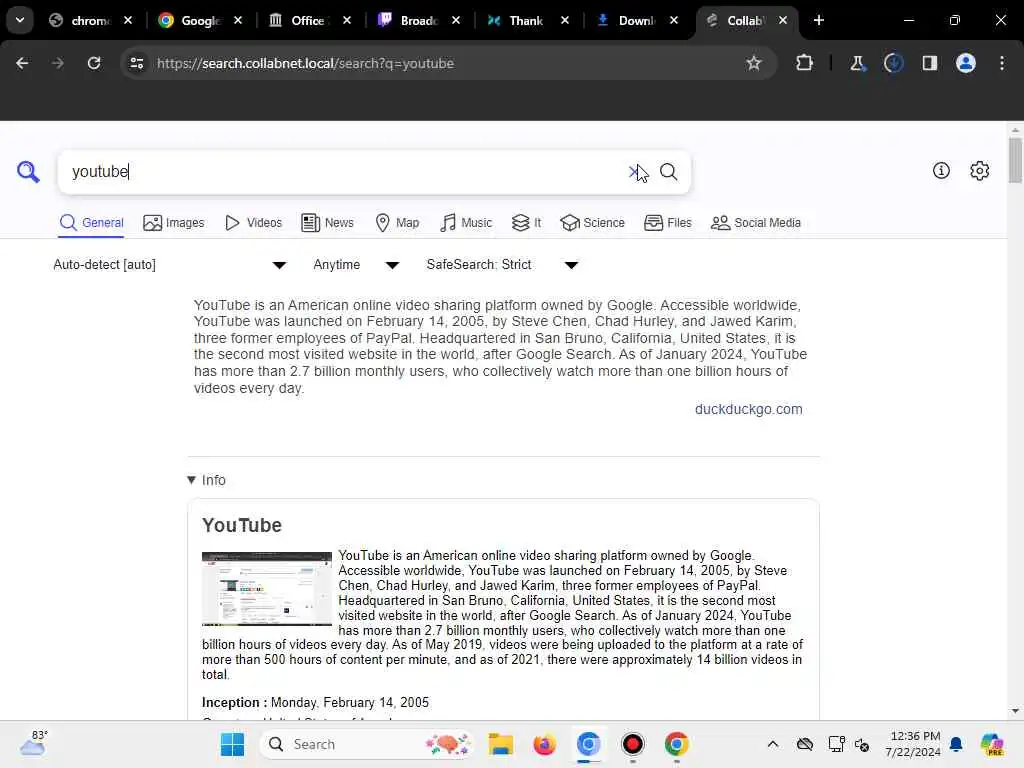Open the duckduckgo.com source link
The width and height of the screenshot is (1024, 768).
pyautogui.click(x=748, y=409)
